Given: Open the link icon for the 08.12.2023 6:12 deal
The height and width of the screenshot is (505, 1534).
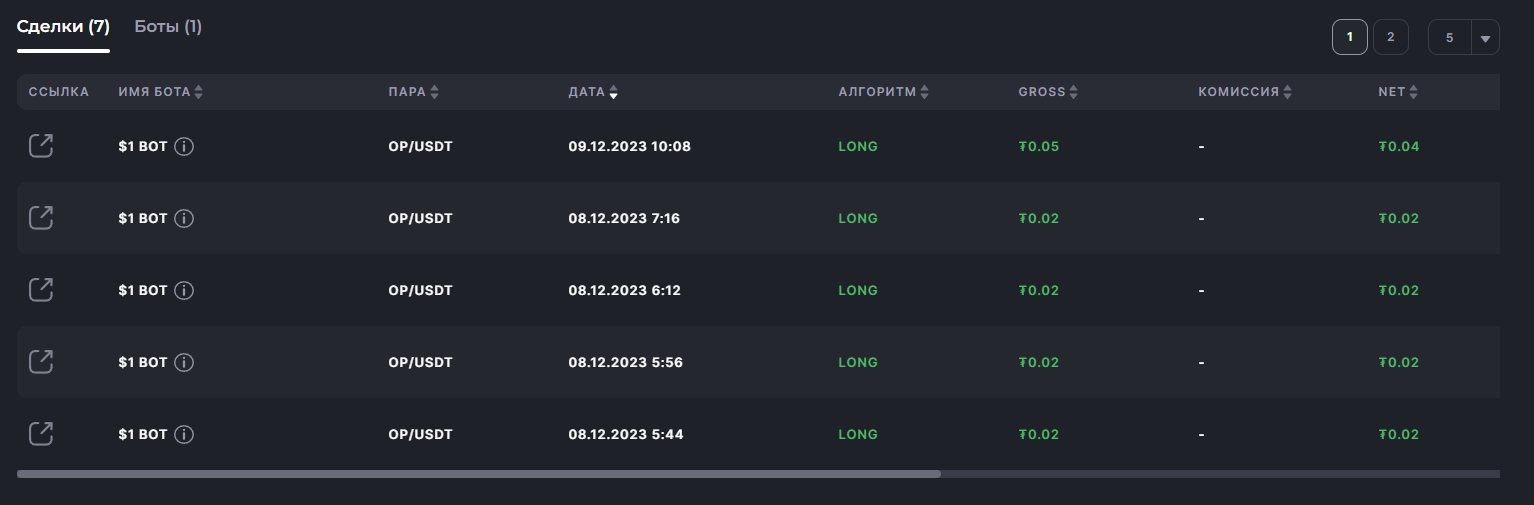Looking at the screenshot, I should tap(41, 290).
